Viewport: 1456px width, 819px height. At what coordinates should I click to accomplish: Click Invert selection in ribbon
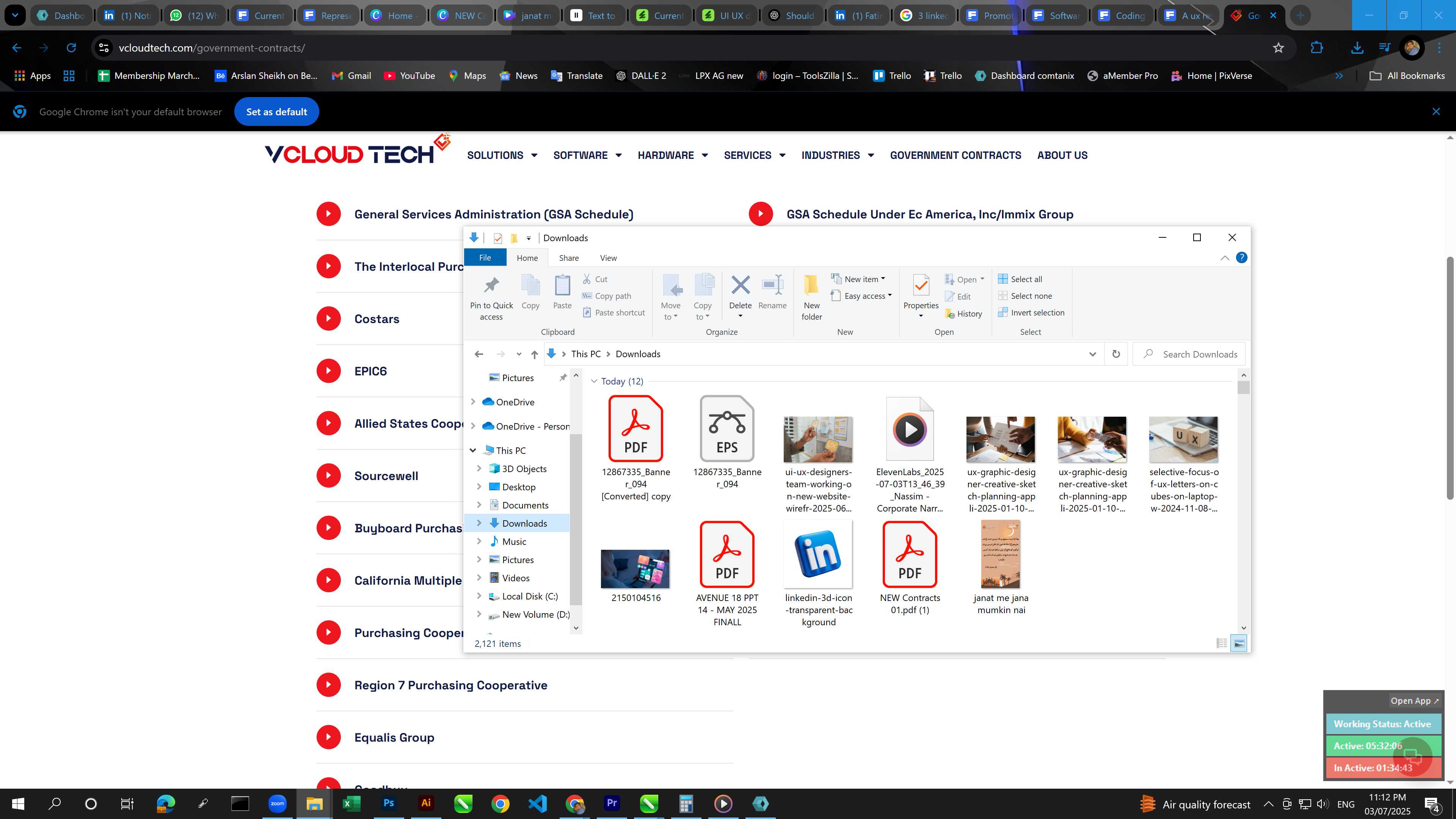tap(1031, 312)
